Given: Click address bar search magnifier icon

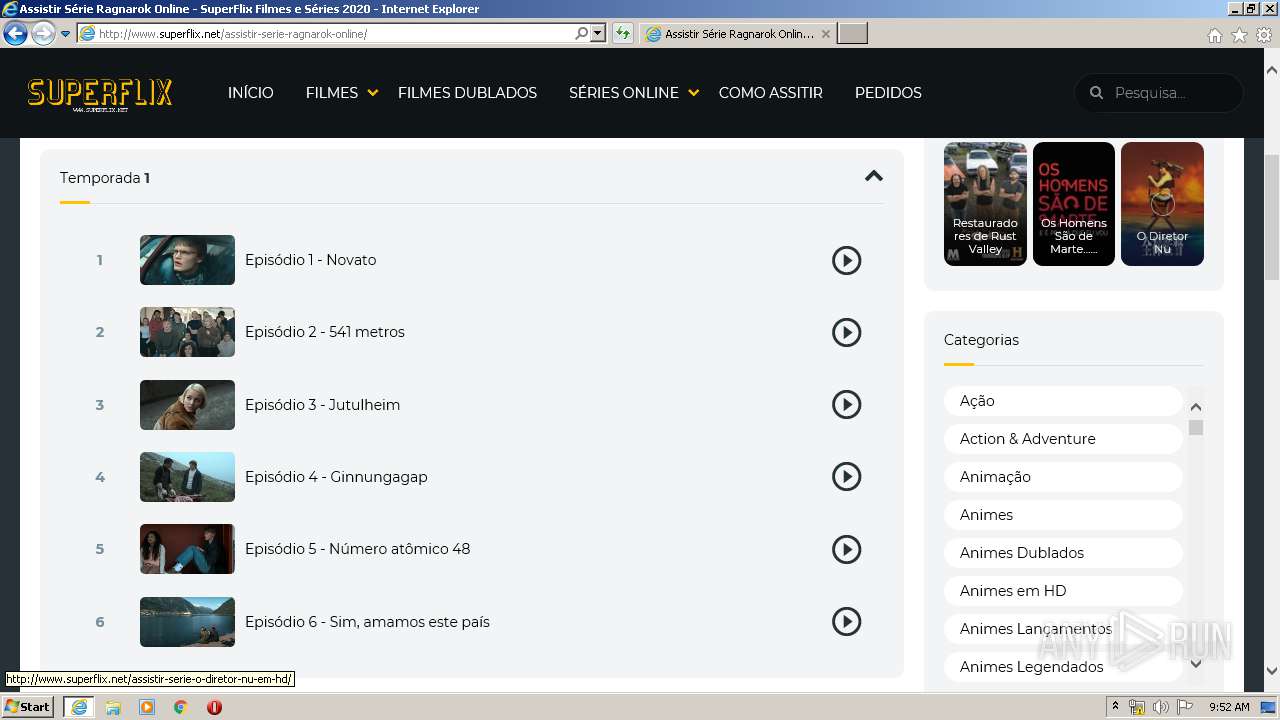Looking at the screenshot, I should [x=581, y=34].
